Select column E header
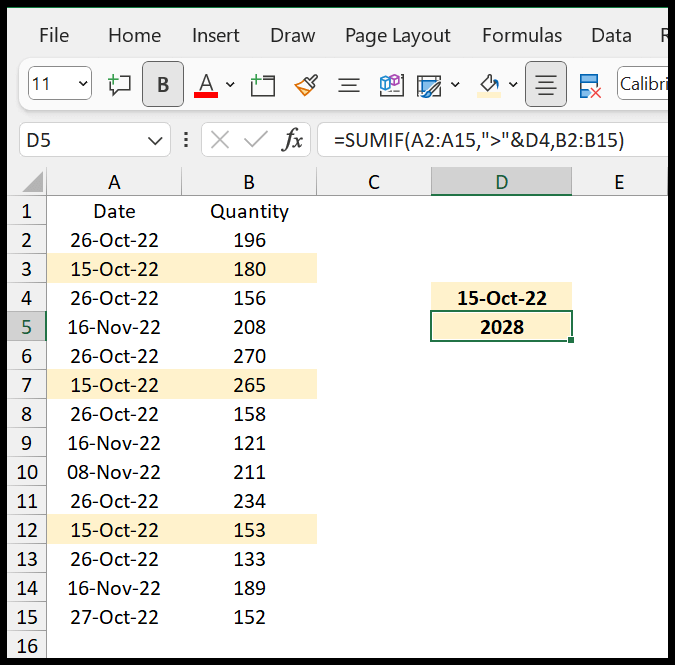675x665 pixels. 619,182
